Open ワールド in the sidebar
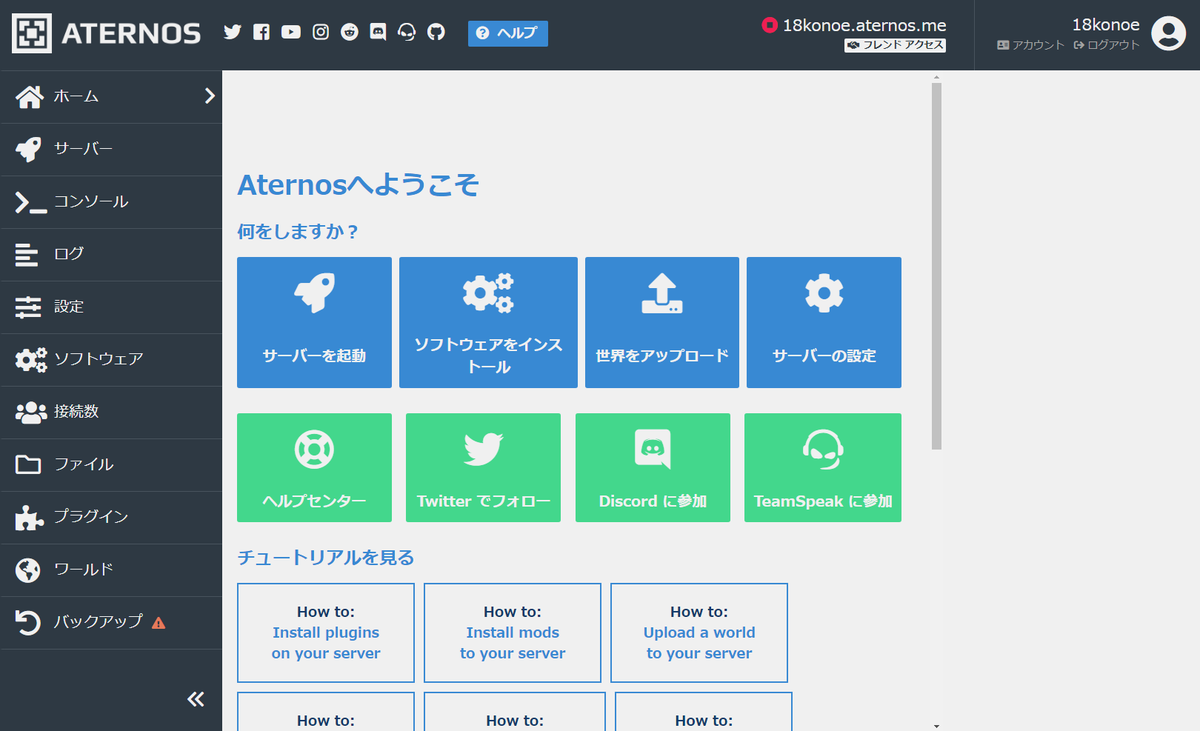 pos(111,570)
